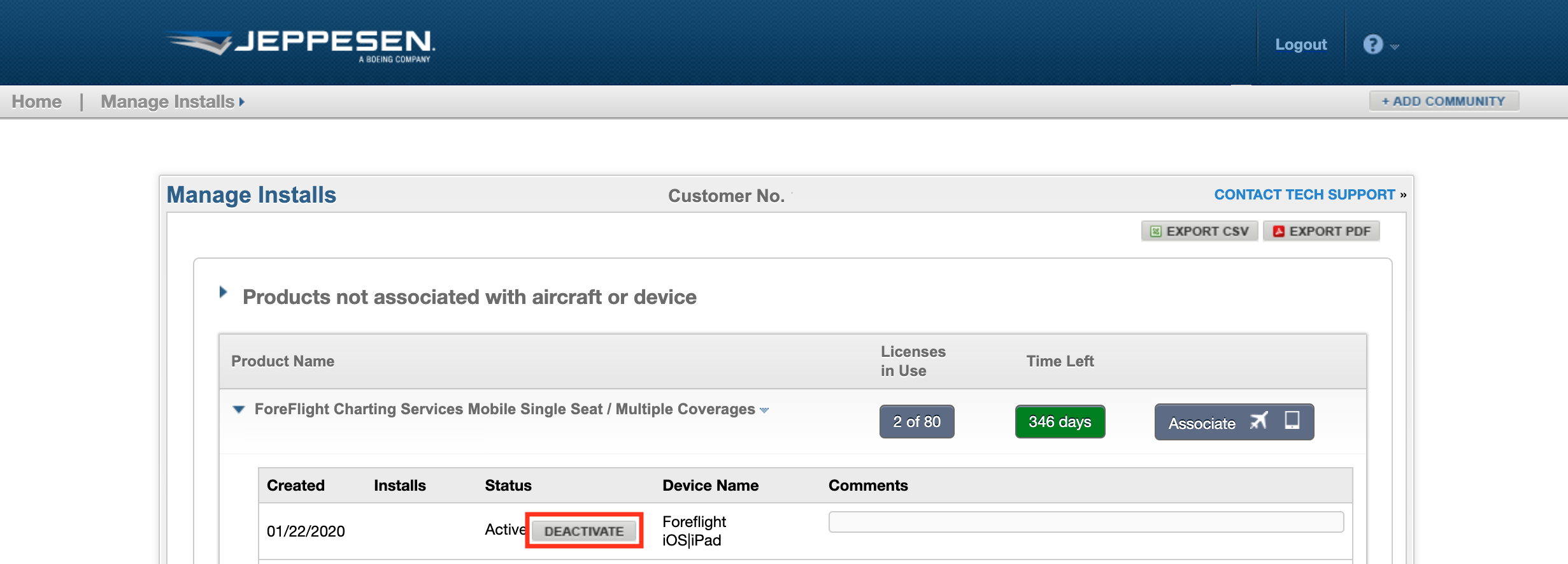The height and width of the screenshot is (564, 1568).
Task: Click the airplane icon on Associate button
Action: pyautogui.click(x=1258, y=421)
